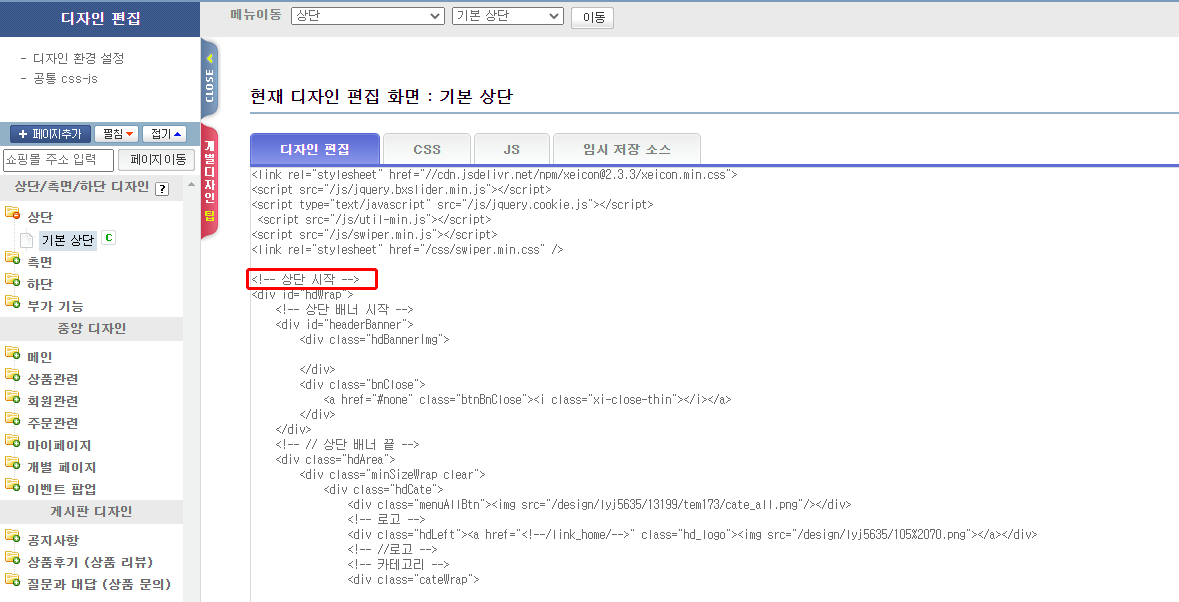Screen dimensions: 1179x602
Task: Switch to the JS tab
Action: 511,149
